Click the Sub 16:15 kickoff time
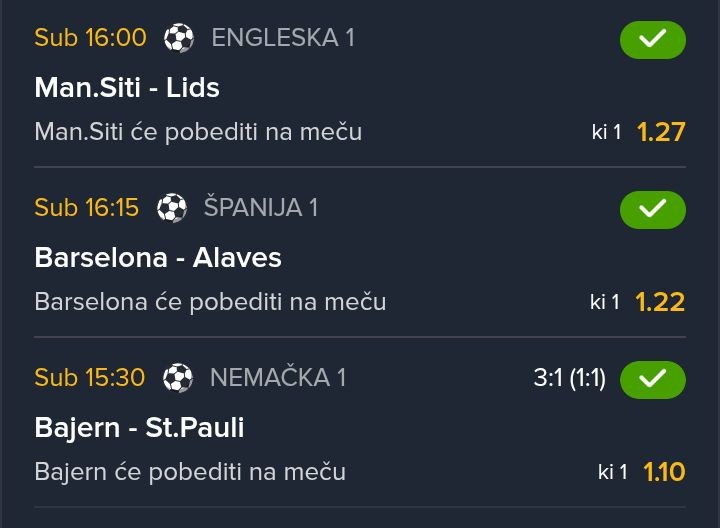The width and height of the screenshot is (720, 528). pyautogui.click(x=87, y=208)
